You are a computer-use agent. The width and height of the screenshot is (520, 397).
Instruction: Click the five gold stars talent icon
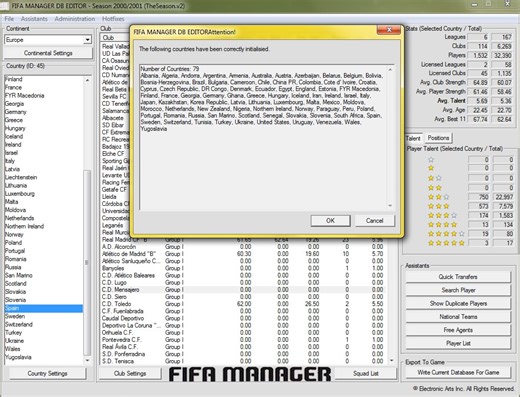(446, 243)
